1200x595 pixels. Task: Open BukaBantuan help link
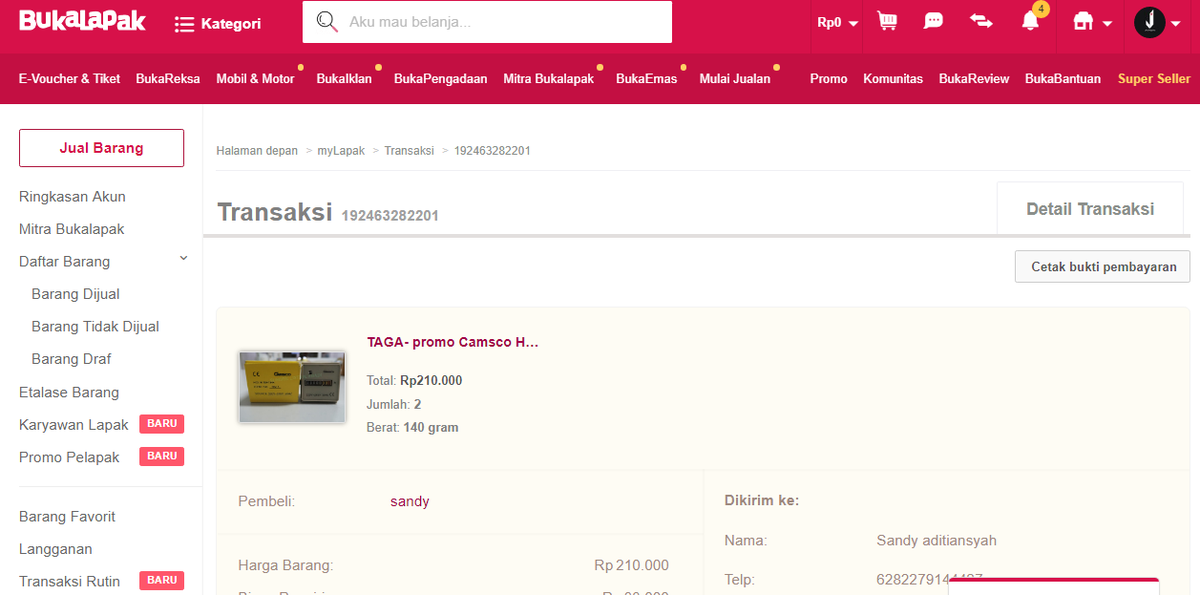coord(1063,78)
